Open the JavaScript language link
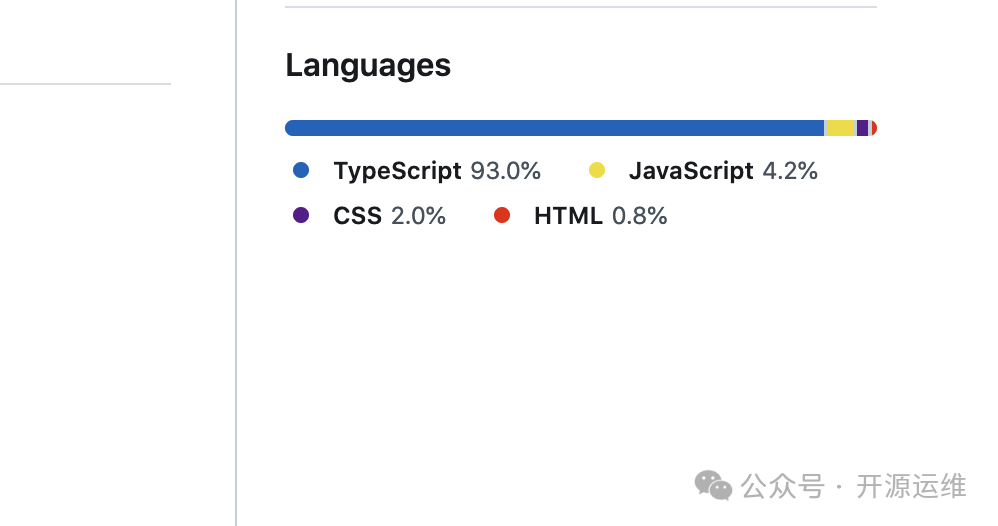 (x=690, y=171)
